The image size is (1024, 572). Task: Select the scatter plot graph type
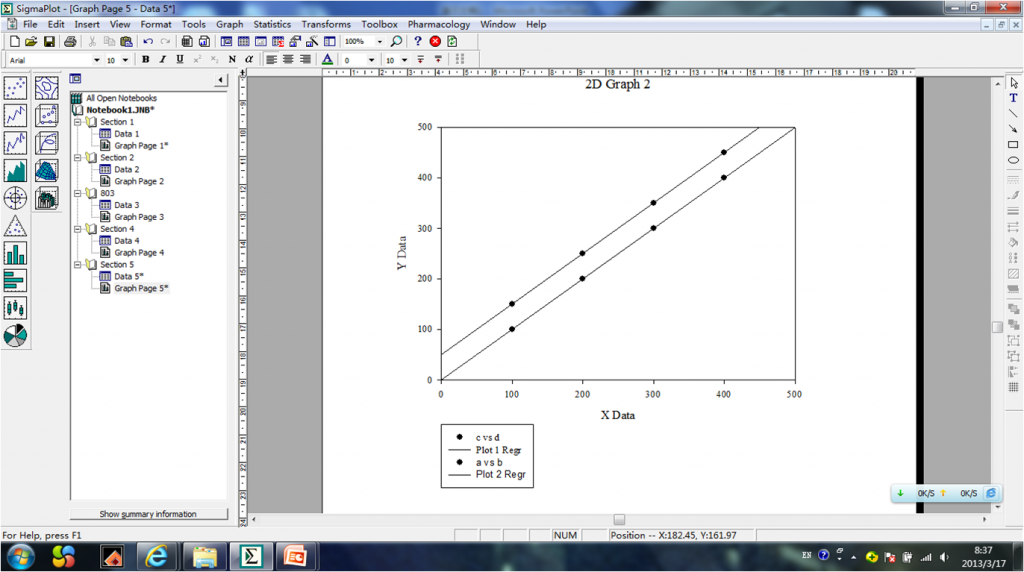click(15, 88)
